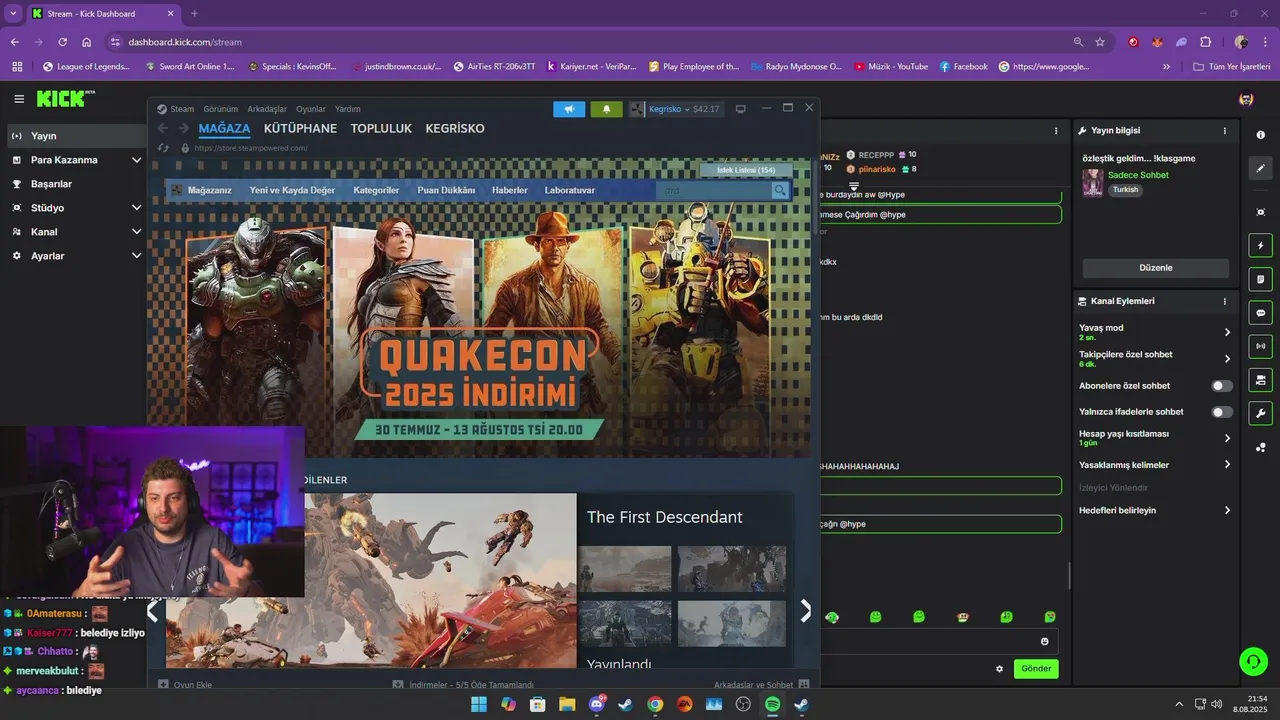Open the Arkadaşlar menu in Steam
This screenshot has height=720, width=1280.
point(267,109)
